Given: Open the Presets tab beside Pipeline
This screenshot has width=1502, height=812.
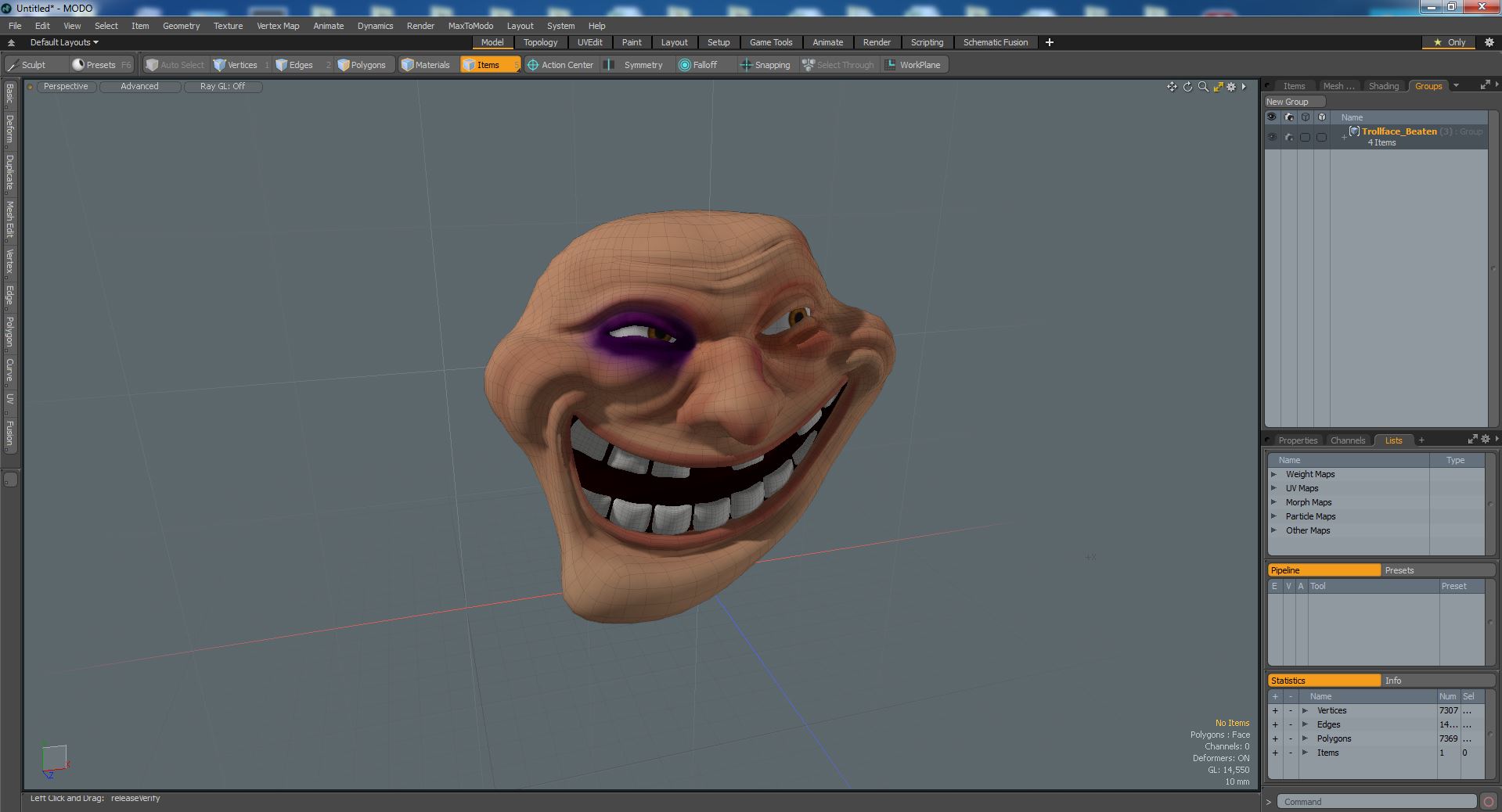Looking at the screenshot, I should pyautogui.click(x=1438, y=570).
